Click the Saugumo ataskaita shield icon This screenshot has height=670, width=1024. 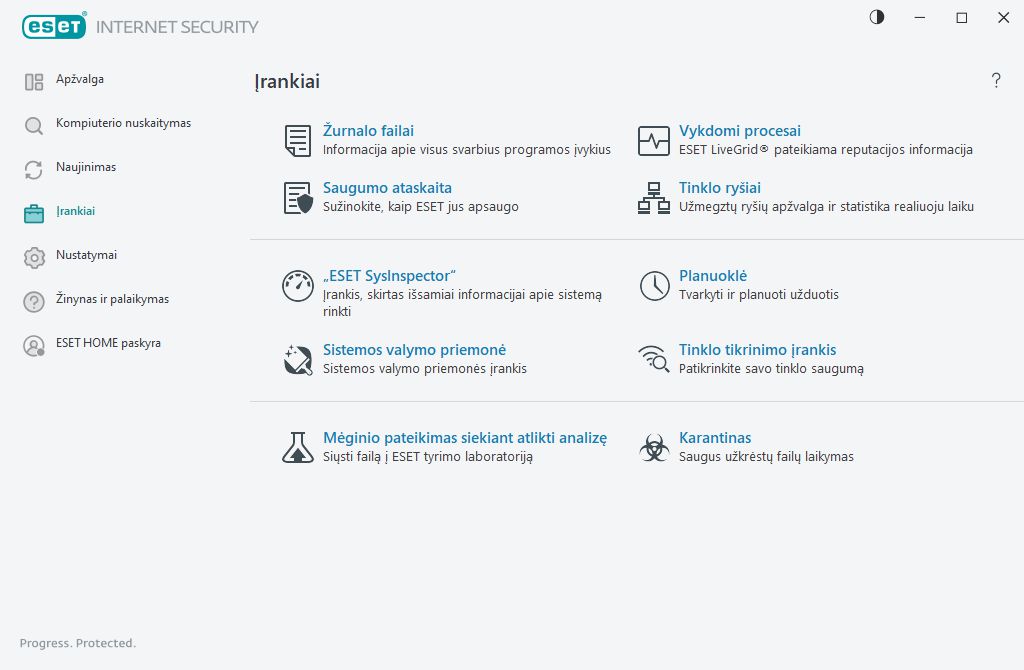coord(297,198)
